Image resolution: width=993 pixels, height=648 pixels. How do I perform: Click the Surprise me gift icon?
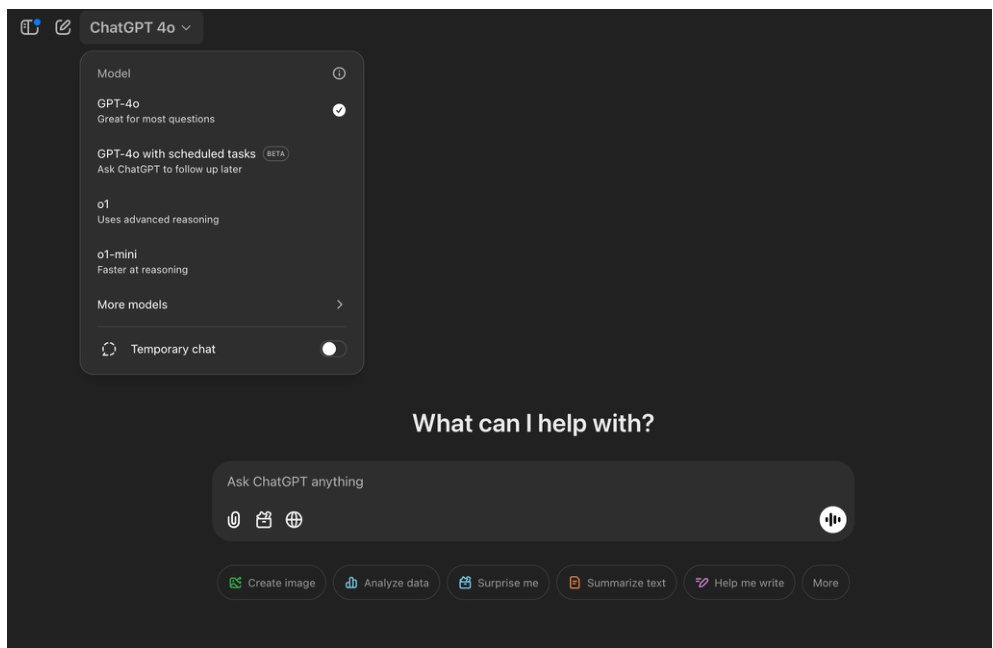pos(465,583)
